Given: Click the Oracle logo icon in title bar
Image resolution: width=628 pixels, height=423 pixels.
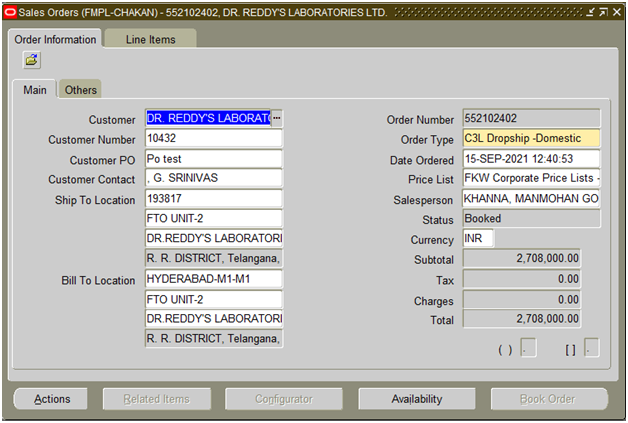Looking at the screenshot, I should tap(10, 12).
